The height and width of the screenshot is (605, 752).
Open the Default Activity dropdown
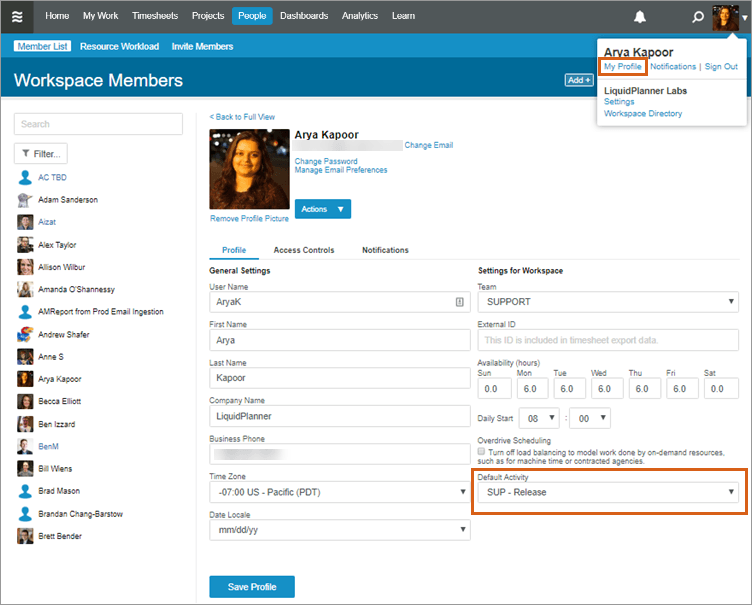(x=607, y=492)
